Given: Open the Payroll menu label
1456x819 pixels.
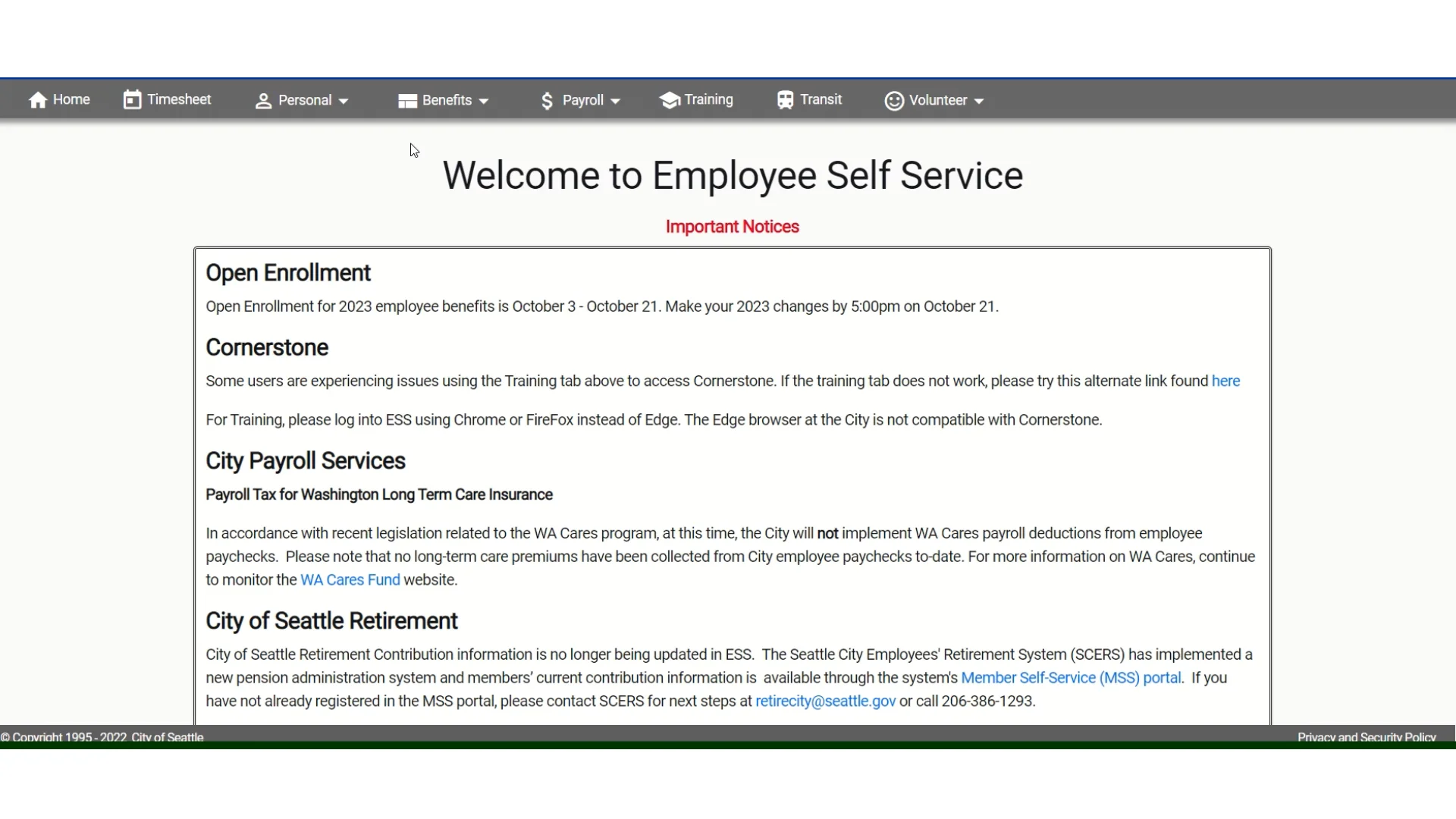Looking at the screenshot, I should coord(583,100).
